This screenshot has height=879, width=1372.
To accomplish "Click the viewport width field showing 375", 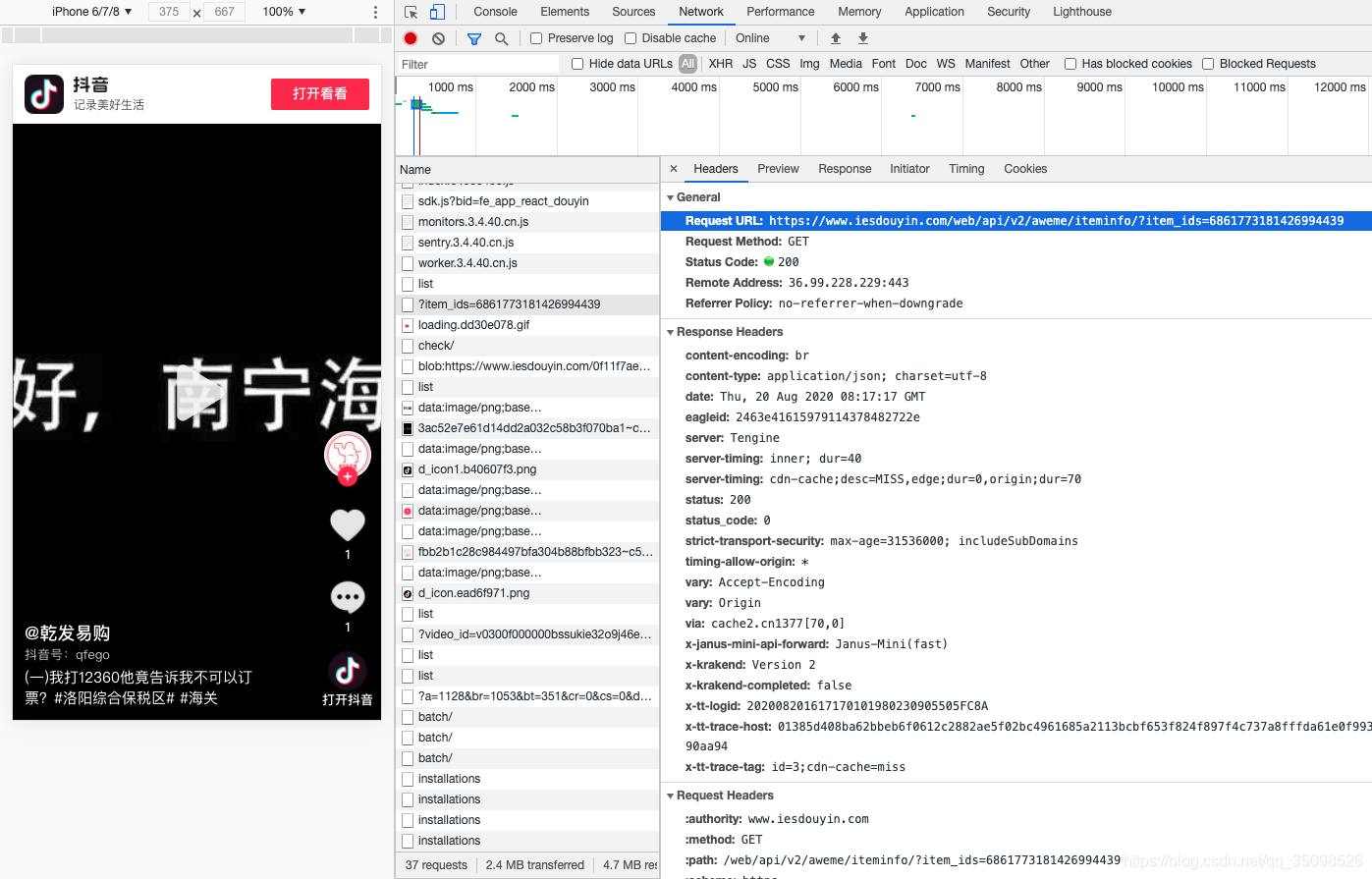I will (x=169, y=12).
